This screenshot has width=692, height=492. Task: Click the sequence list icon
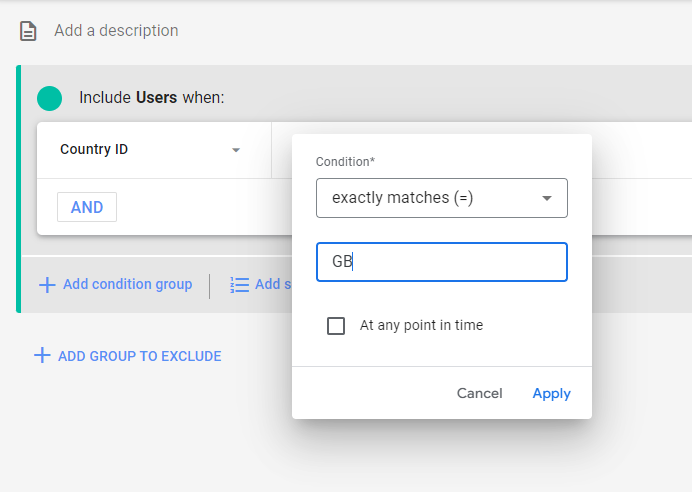pos(239,285)
